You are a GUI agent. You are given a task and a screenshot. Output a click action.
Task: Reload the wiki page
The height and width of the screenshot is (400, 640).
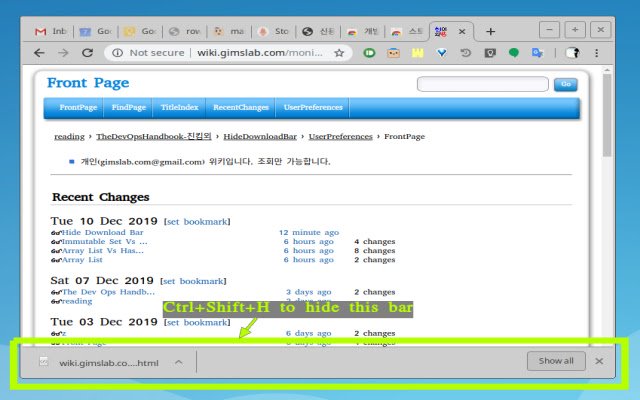(87, 53)
